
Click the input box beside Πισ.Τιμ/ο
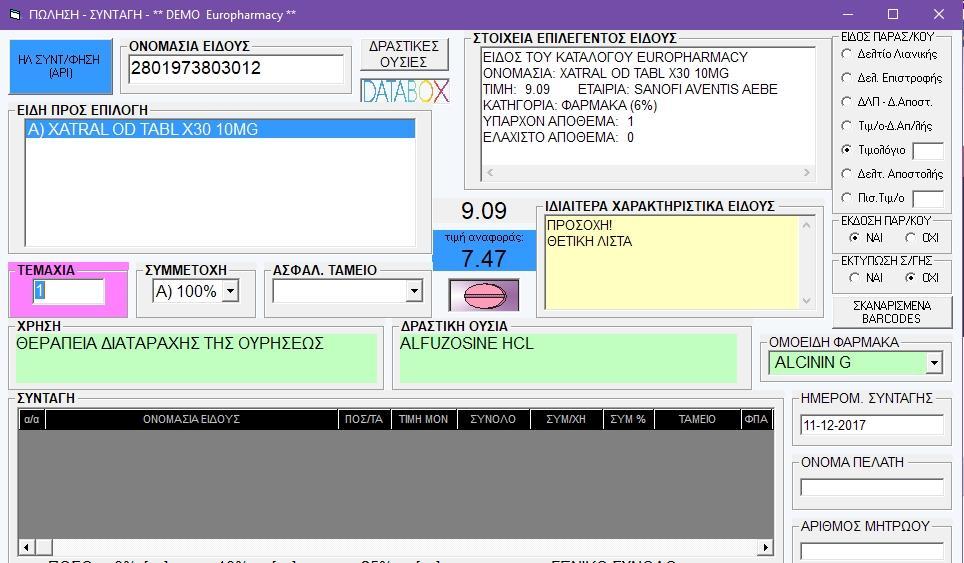928,199
